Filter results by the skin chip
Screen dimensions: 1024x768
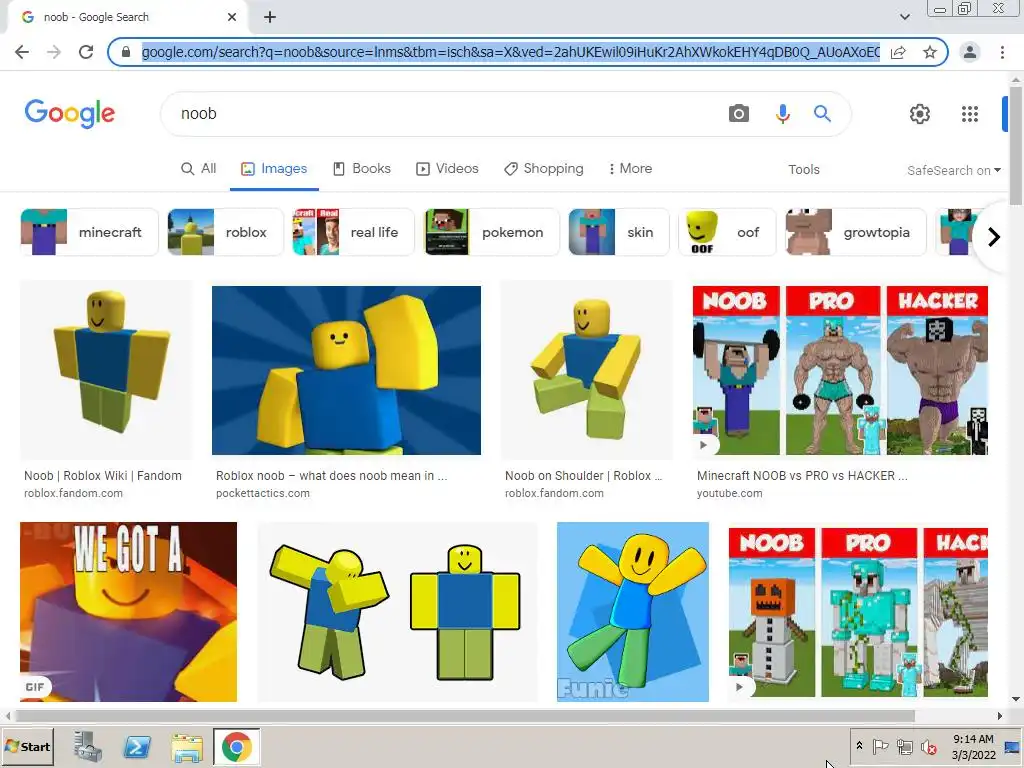(x=618, y=232)
